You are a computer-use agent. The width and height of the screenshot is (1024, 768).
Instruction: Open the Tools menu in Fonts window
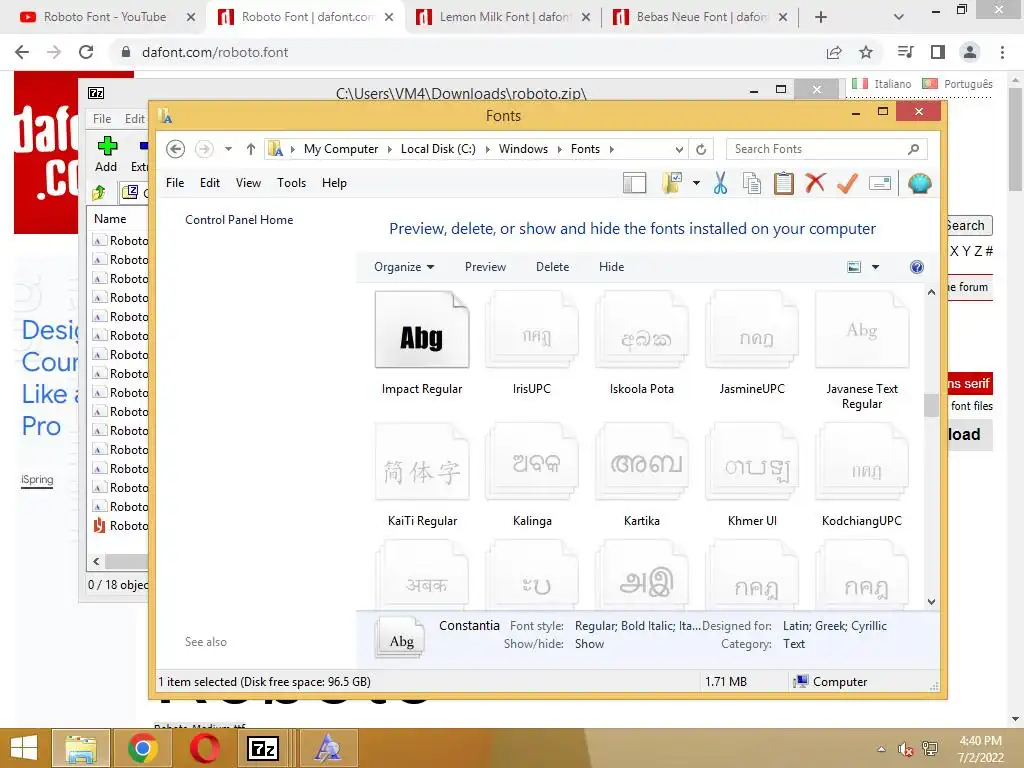(291, 183)
